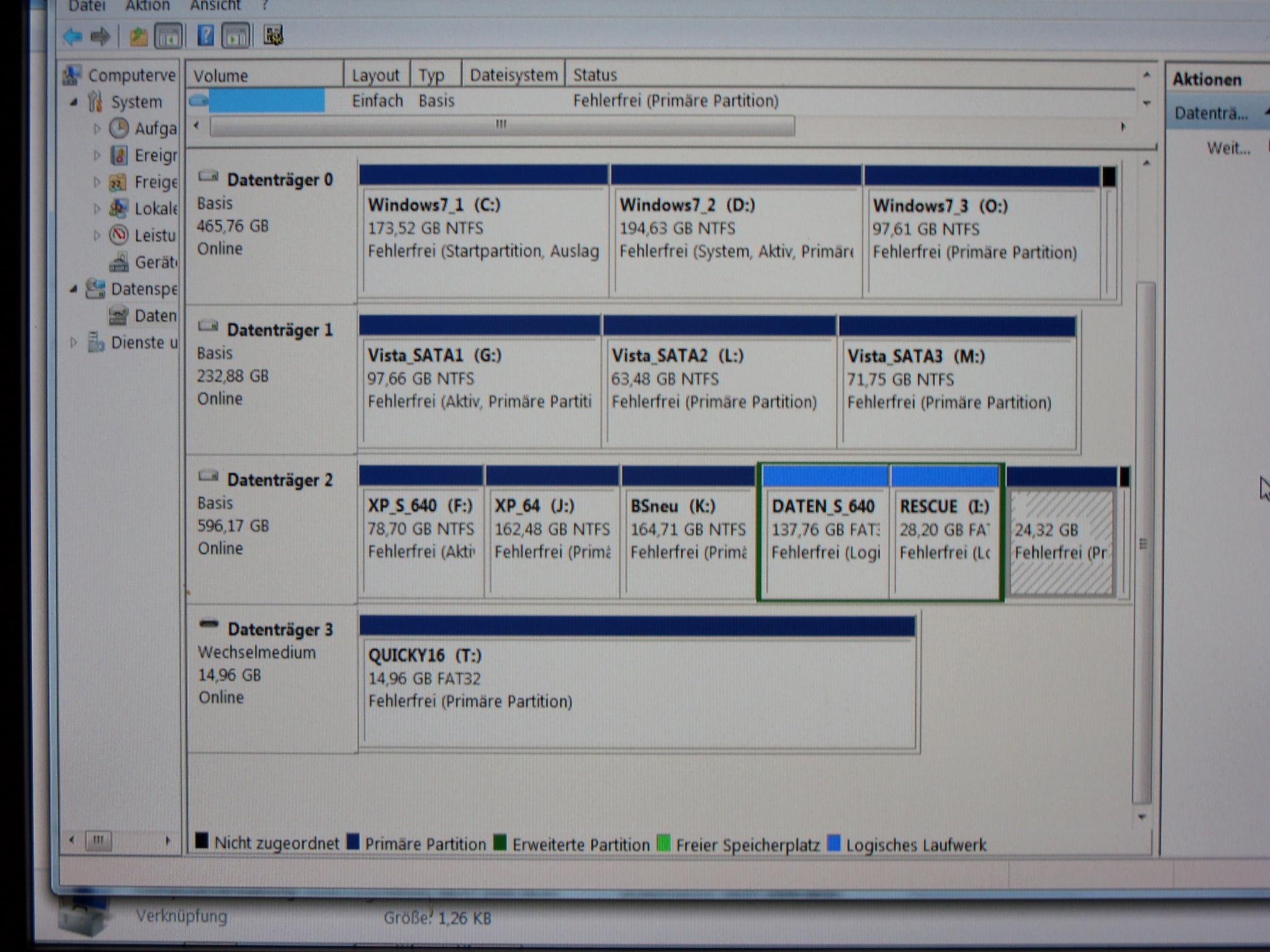Click the Datenträger 2 disk icon
The image size is (1270, 952).
[x=208, y=476]
